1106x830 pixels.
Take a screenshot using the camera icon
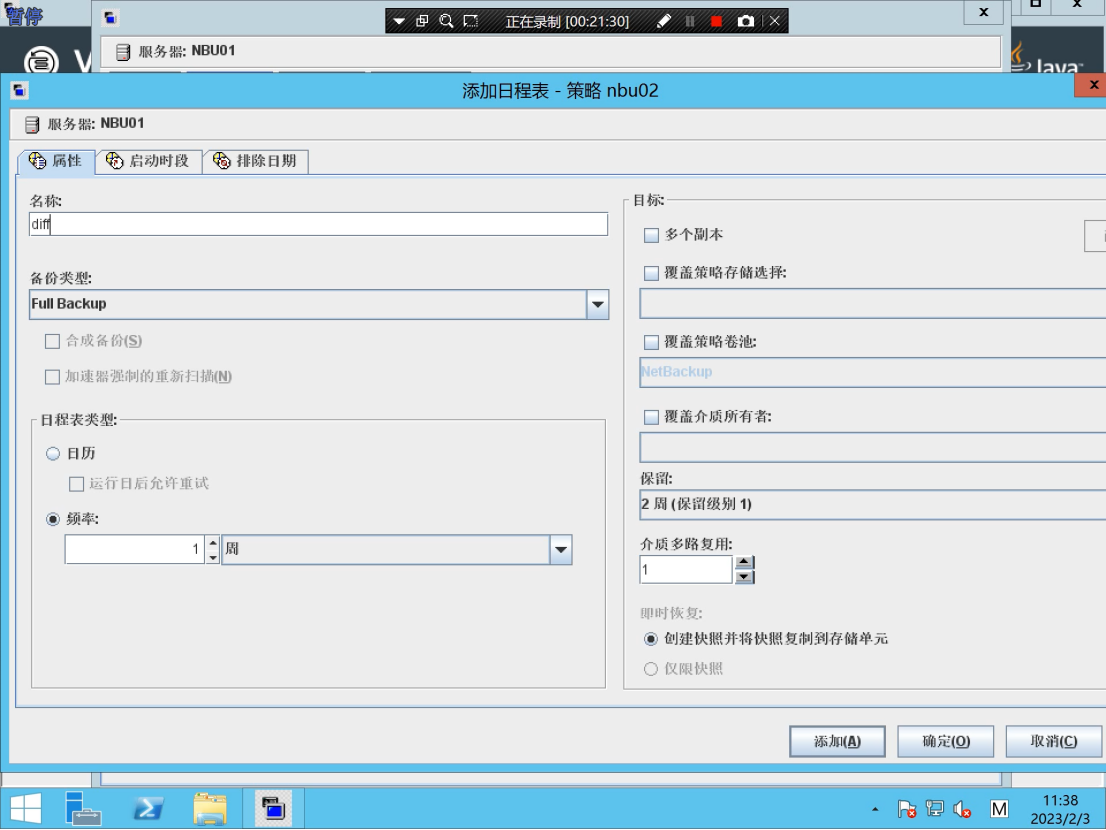tap(746, 19)
